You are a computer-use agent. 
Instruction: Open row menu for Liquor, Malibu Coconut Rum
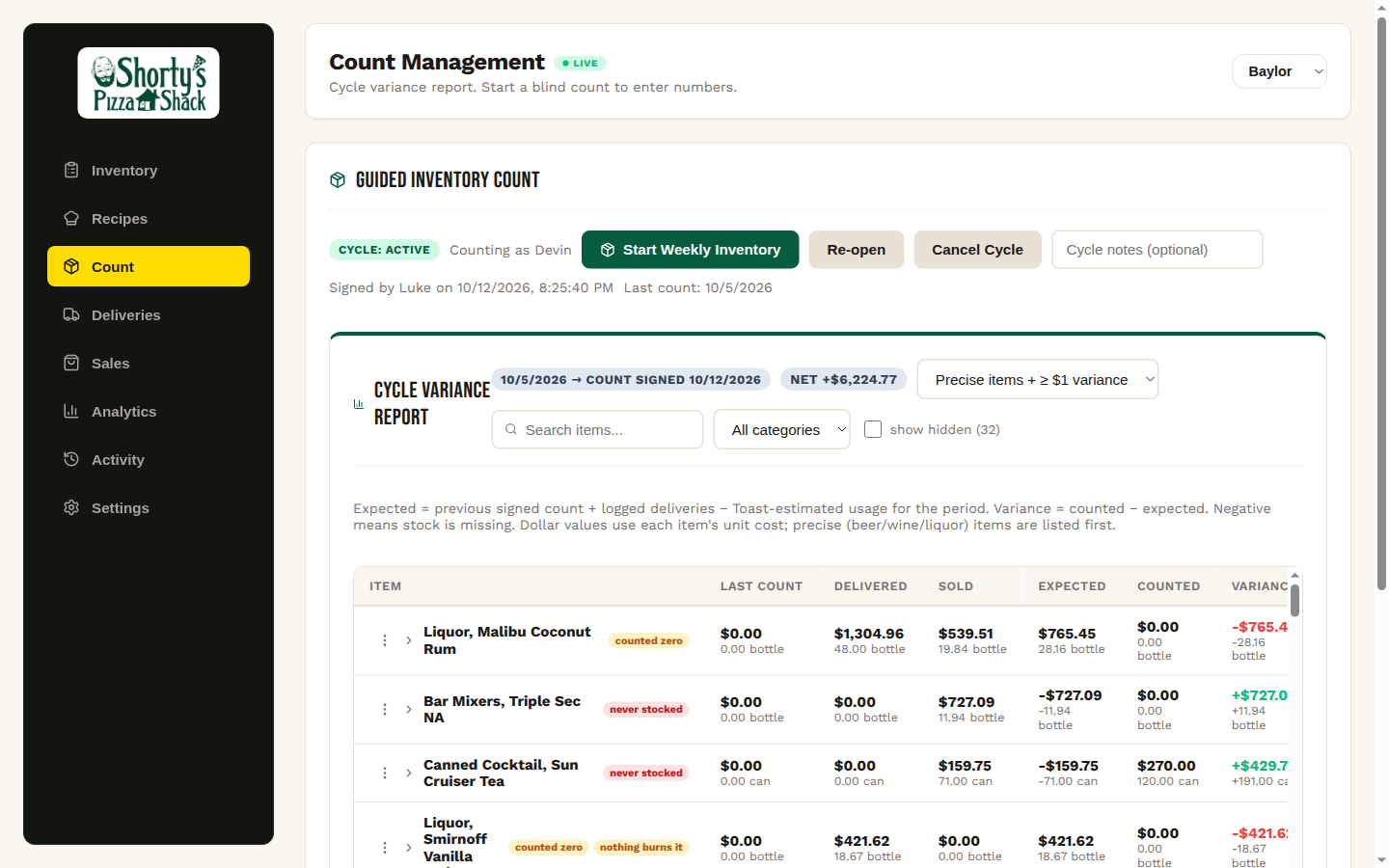385,640
